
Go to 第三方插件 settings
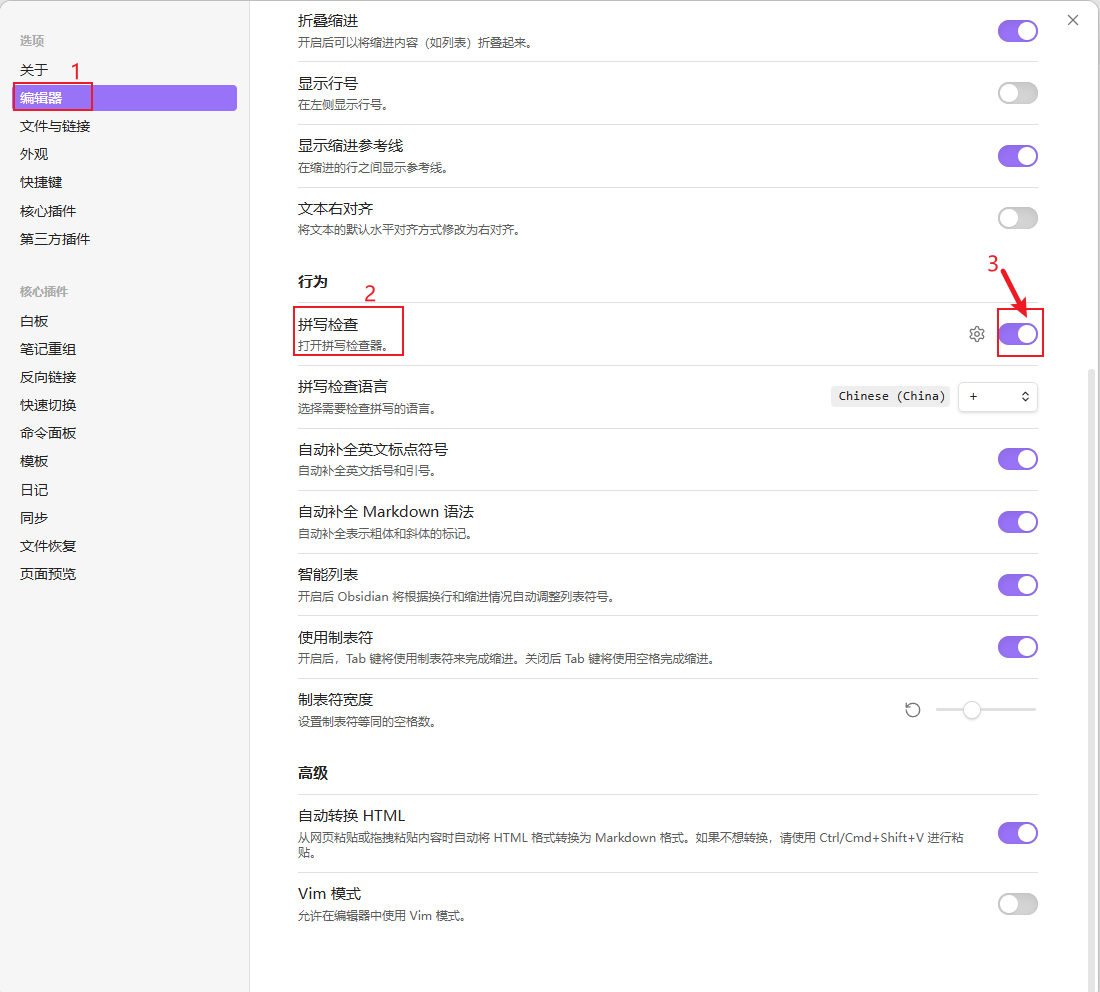click(55, 239)
